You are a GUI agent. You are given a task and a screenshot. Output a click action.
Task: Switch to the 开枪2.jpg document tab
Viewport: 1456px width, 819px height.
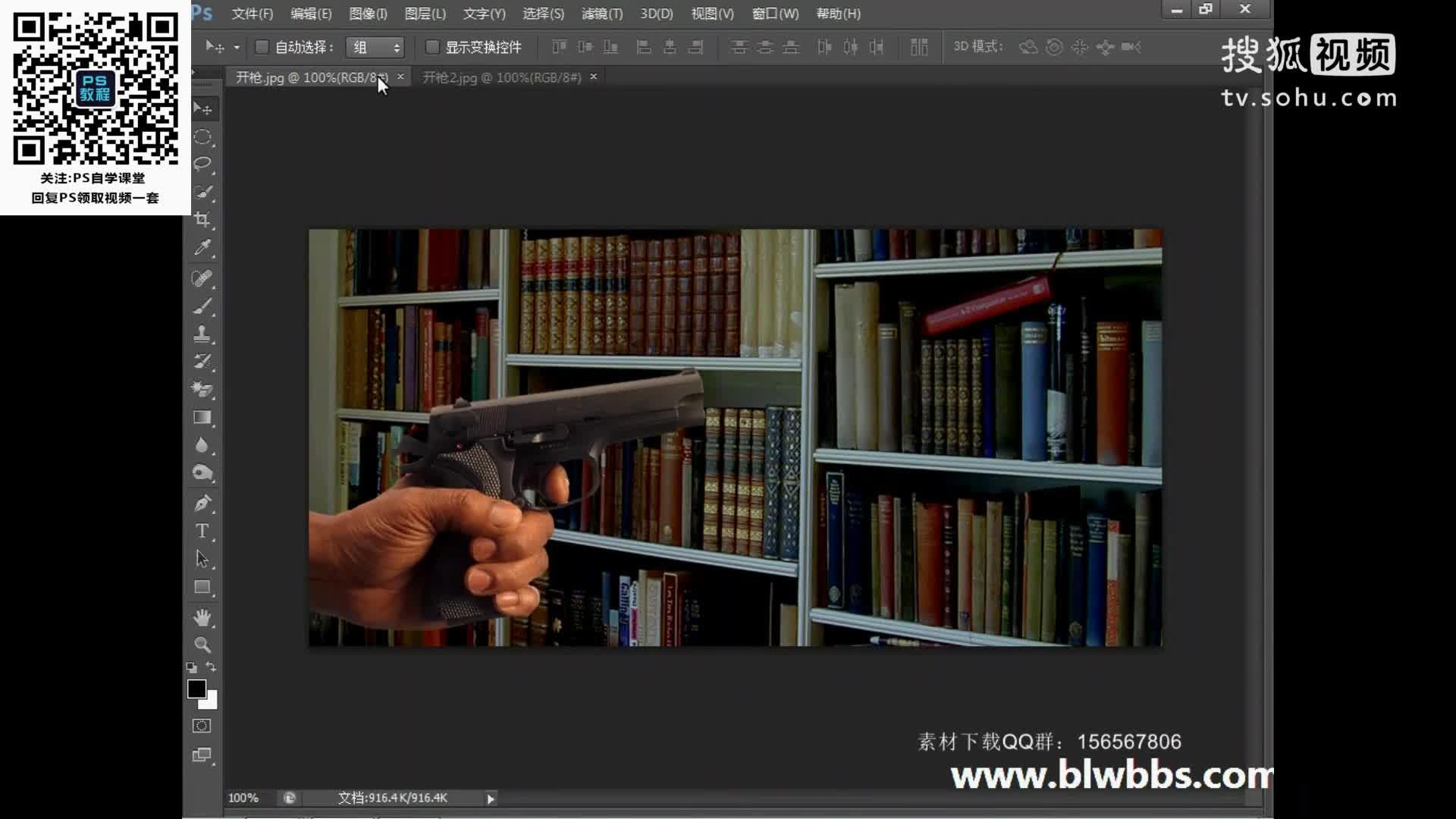coord(501,77)
